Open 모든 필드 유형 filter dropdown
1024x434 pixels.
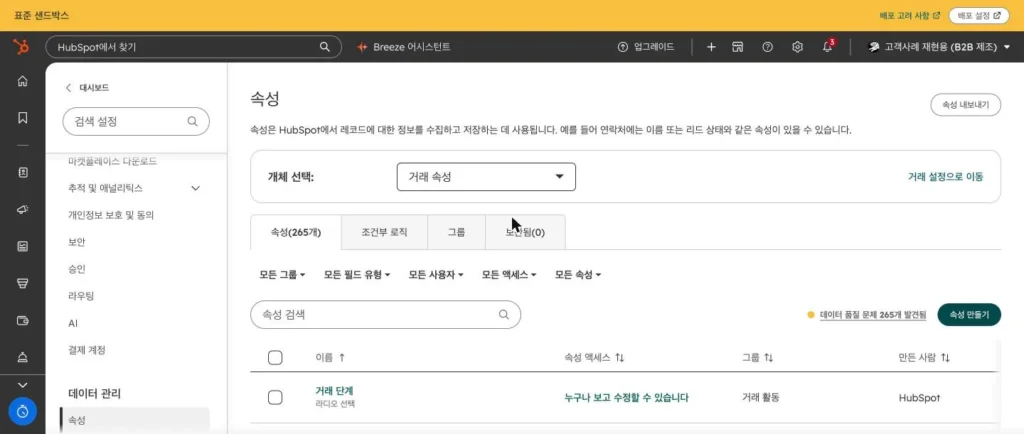(357, 275)
